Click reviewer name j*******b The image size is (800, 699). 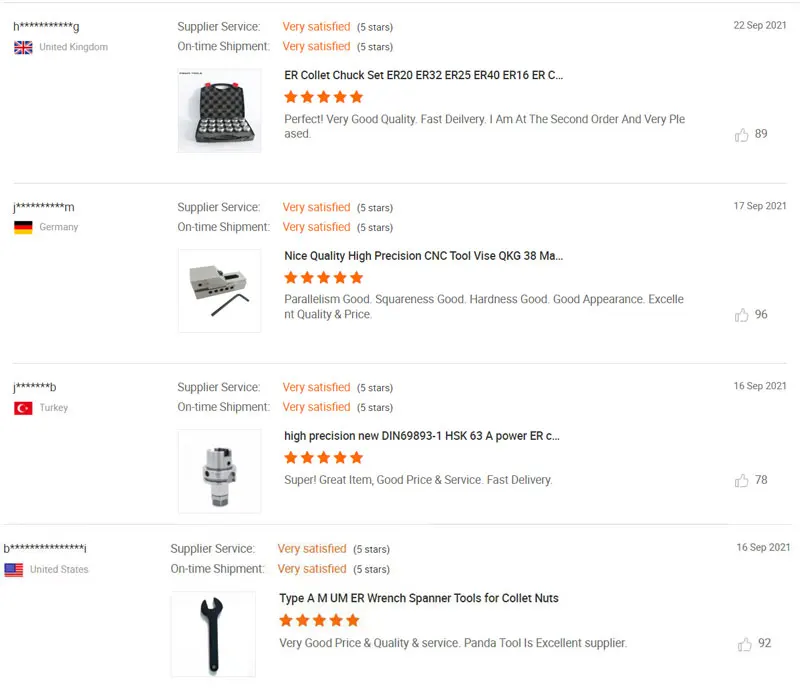pyautogui.click(x=35, y=387)
